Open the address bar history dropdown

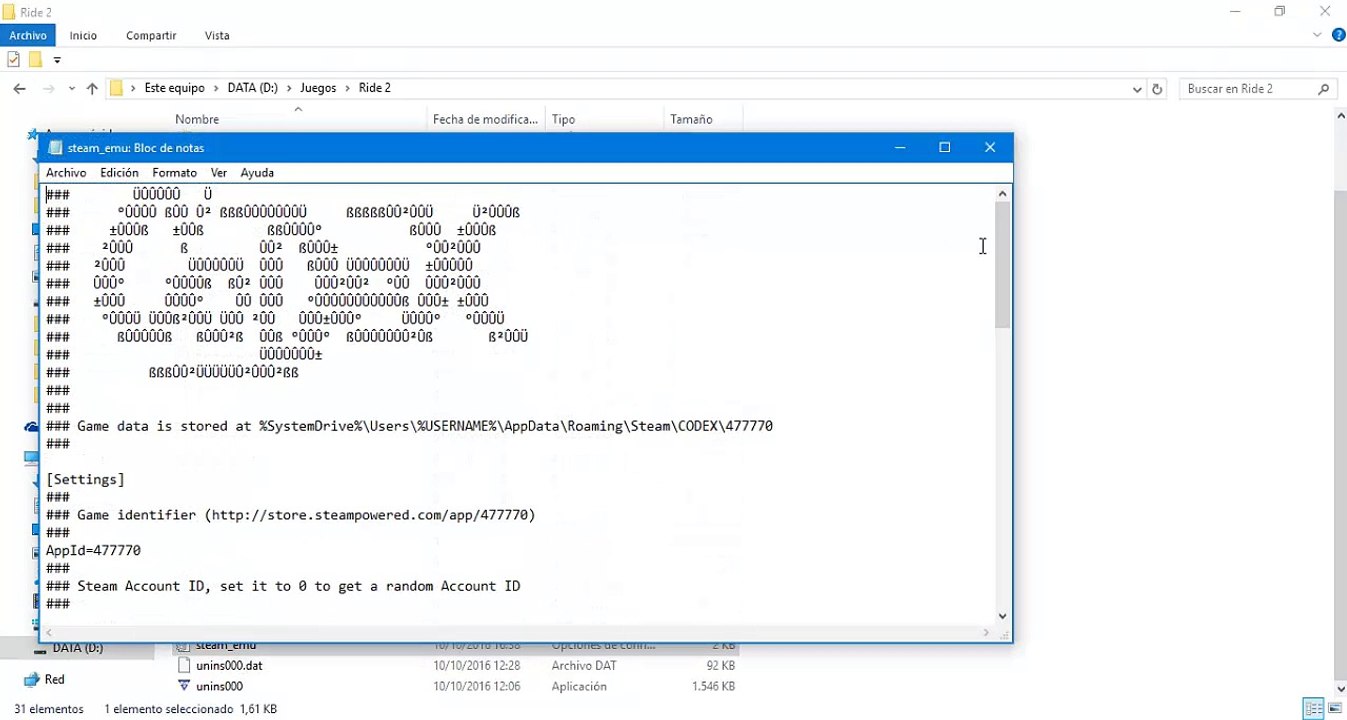click(x=1137, y=89)
